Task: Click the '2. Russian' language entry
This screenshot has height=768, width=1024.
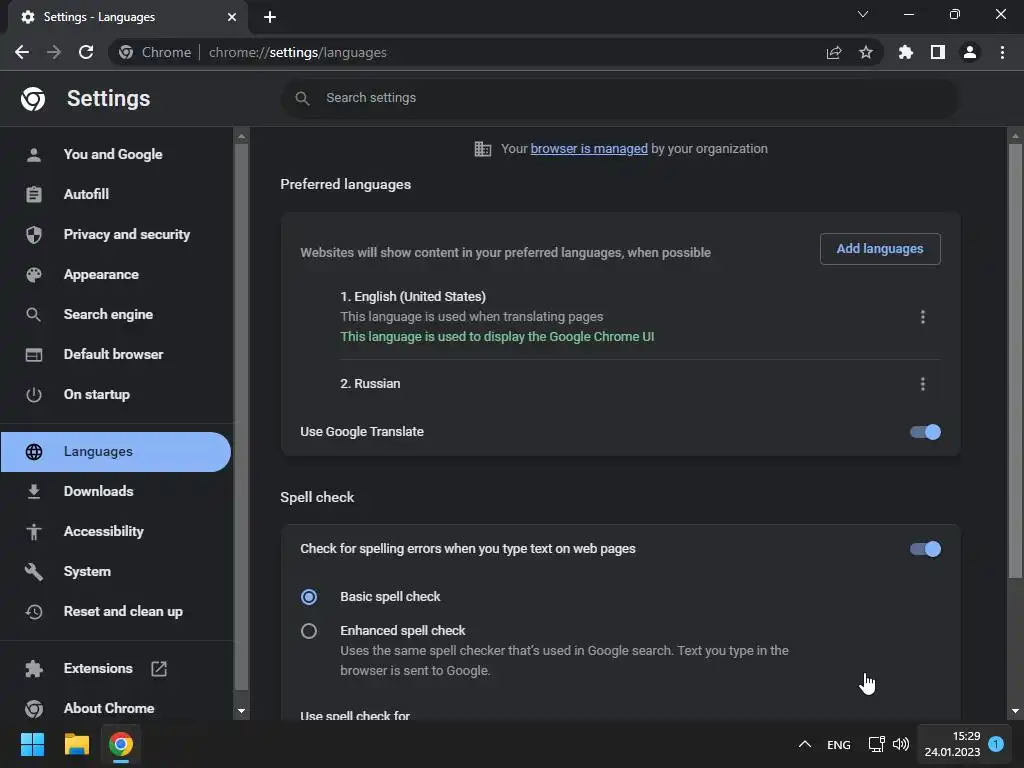Action: click(x=370, y=384)
